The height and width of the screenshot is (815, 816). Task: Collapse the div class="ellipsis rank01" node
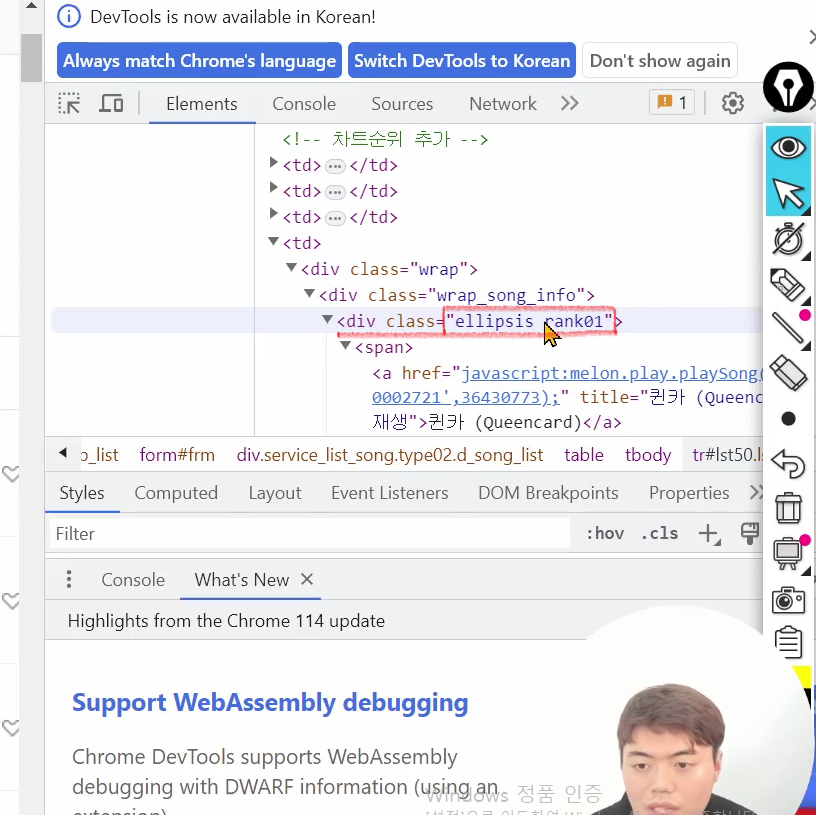[327, 319]
